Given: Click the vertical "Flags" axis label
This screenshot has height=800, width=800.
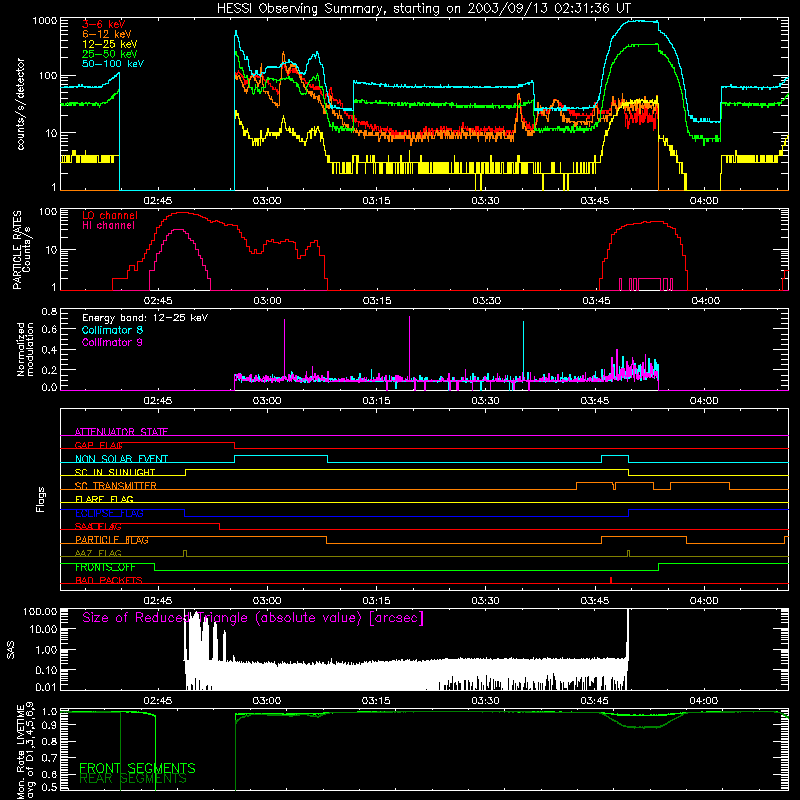Looking at the screenshot, I should click(41, 499).
